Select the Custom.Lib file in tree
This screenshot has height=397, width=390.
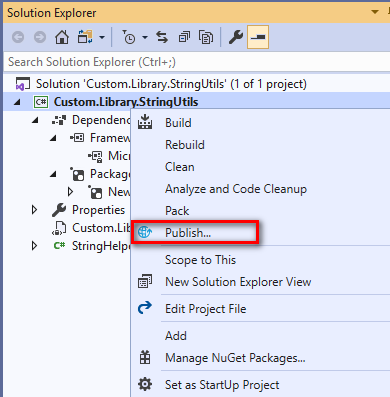point(101,228)
